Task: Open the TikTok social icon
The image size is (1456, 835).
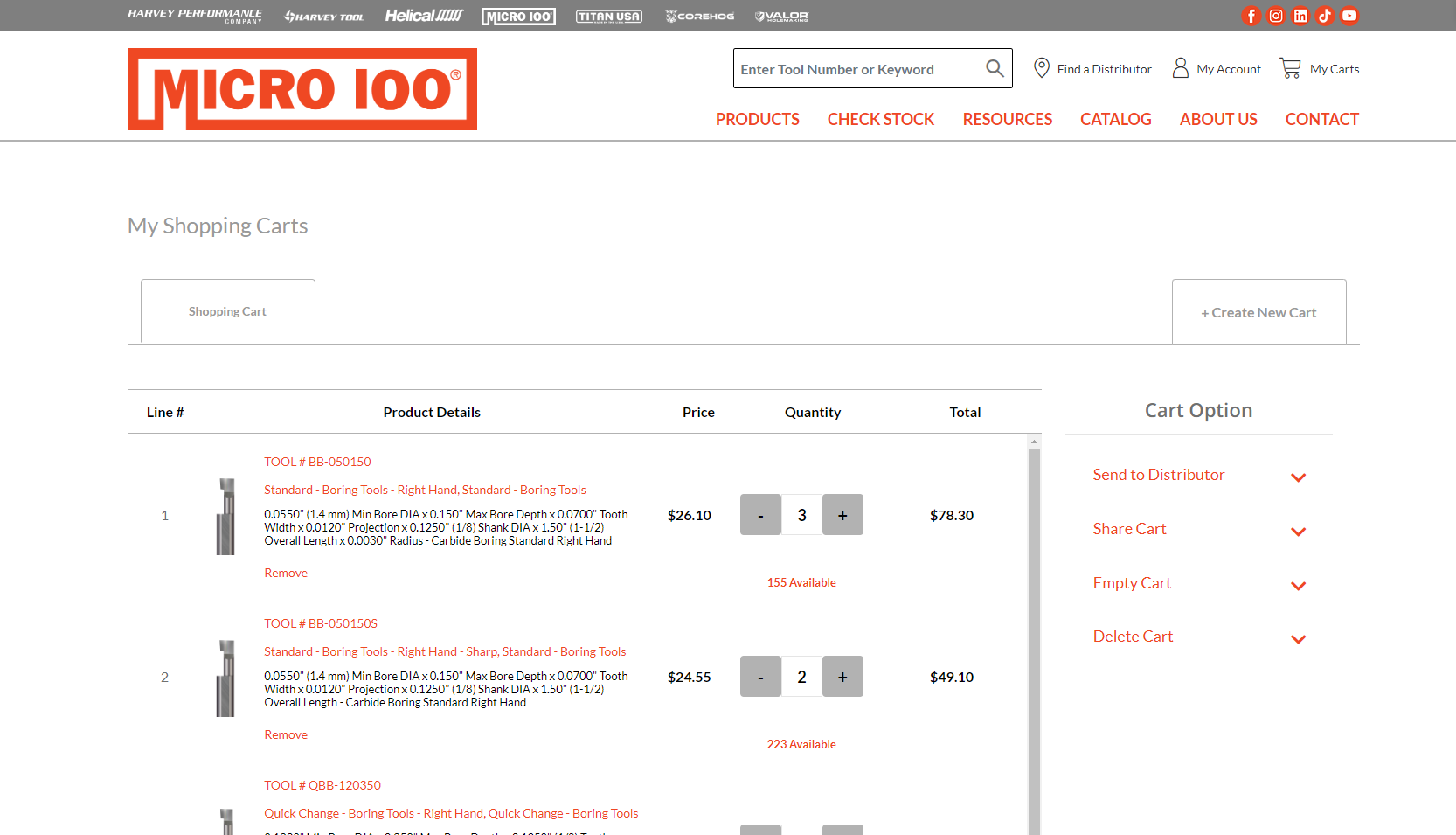Action: (x=1325, y=16)
